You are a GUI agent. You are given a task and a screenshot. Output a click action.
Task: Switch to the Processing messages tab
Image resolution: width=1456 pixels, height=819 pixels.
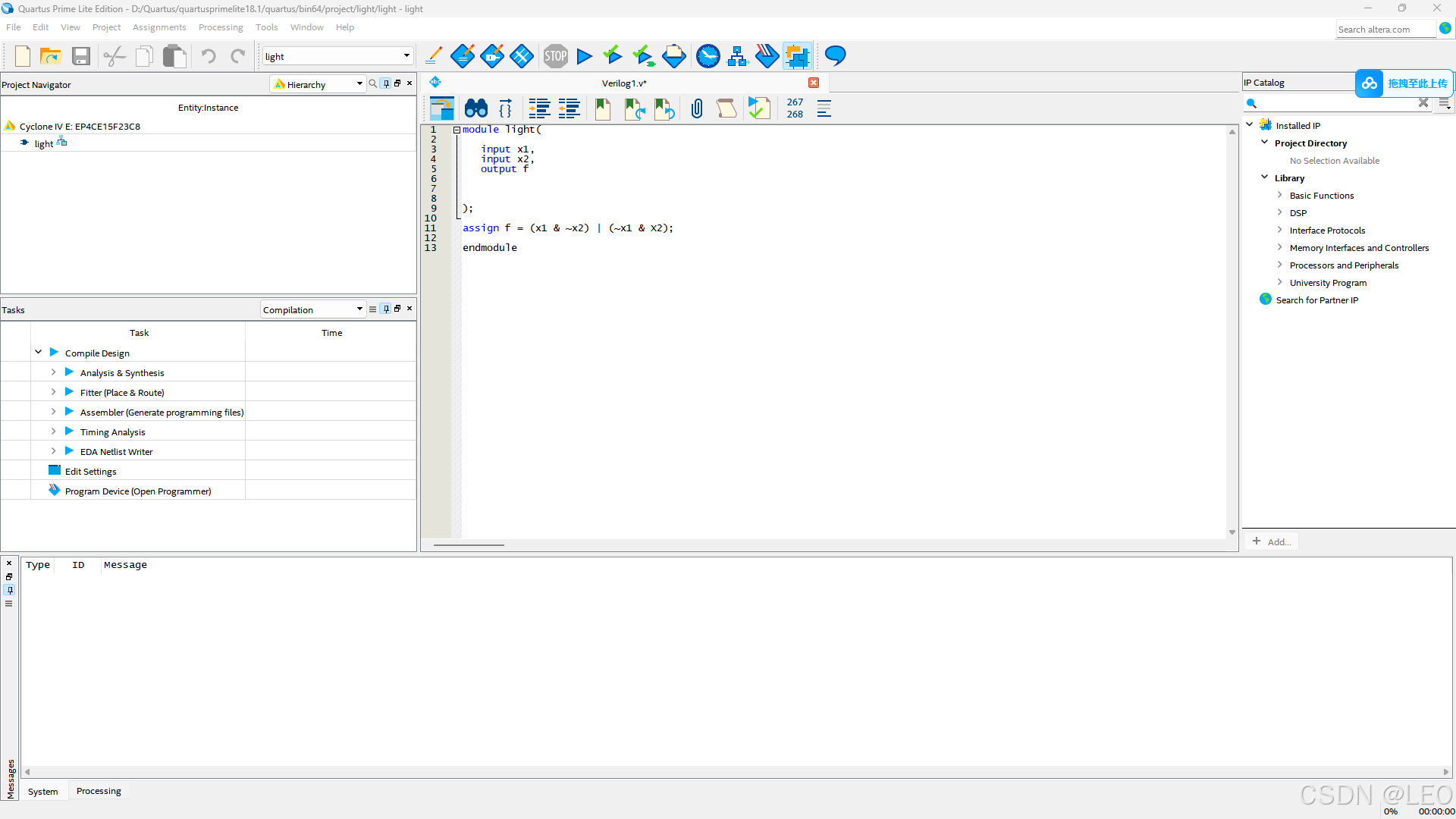99,791
